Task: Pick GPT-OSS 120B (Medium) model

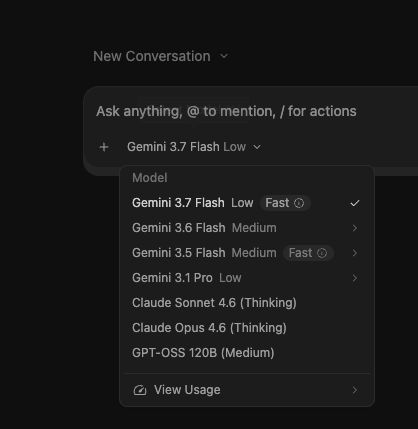Action: (x=247, y=353)
